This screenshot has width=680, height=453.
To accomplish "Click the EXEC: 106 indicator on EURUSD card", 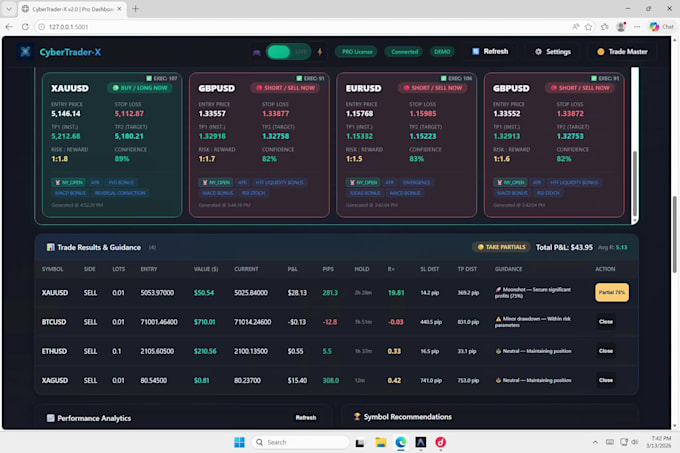I will pos(456,78).
